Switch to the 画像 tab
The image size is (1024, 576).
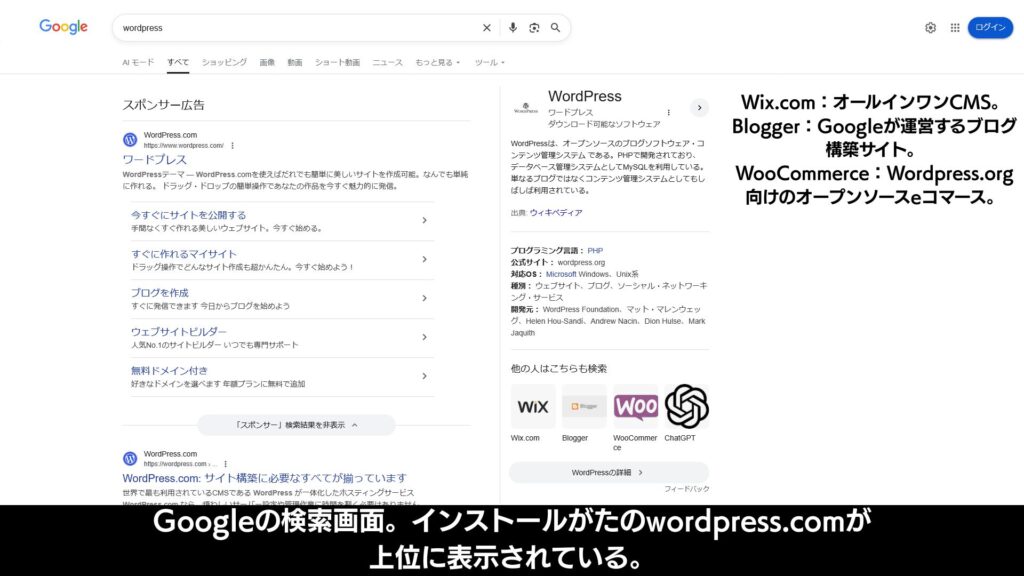(x=267, y=62)
